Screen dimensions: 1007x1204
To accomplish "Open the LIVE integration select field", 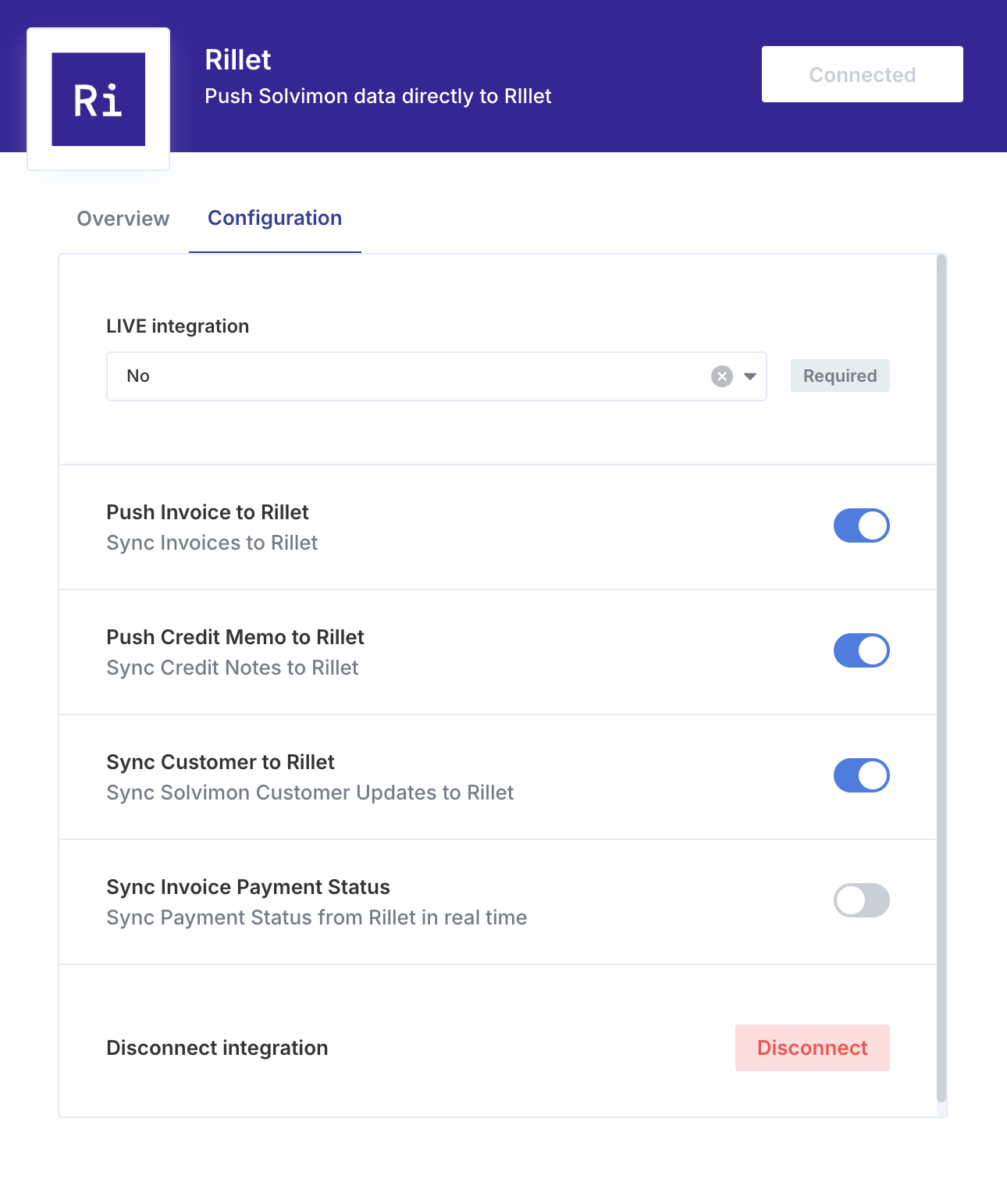I will tap(436, 376).
